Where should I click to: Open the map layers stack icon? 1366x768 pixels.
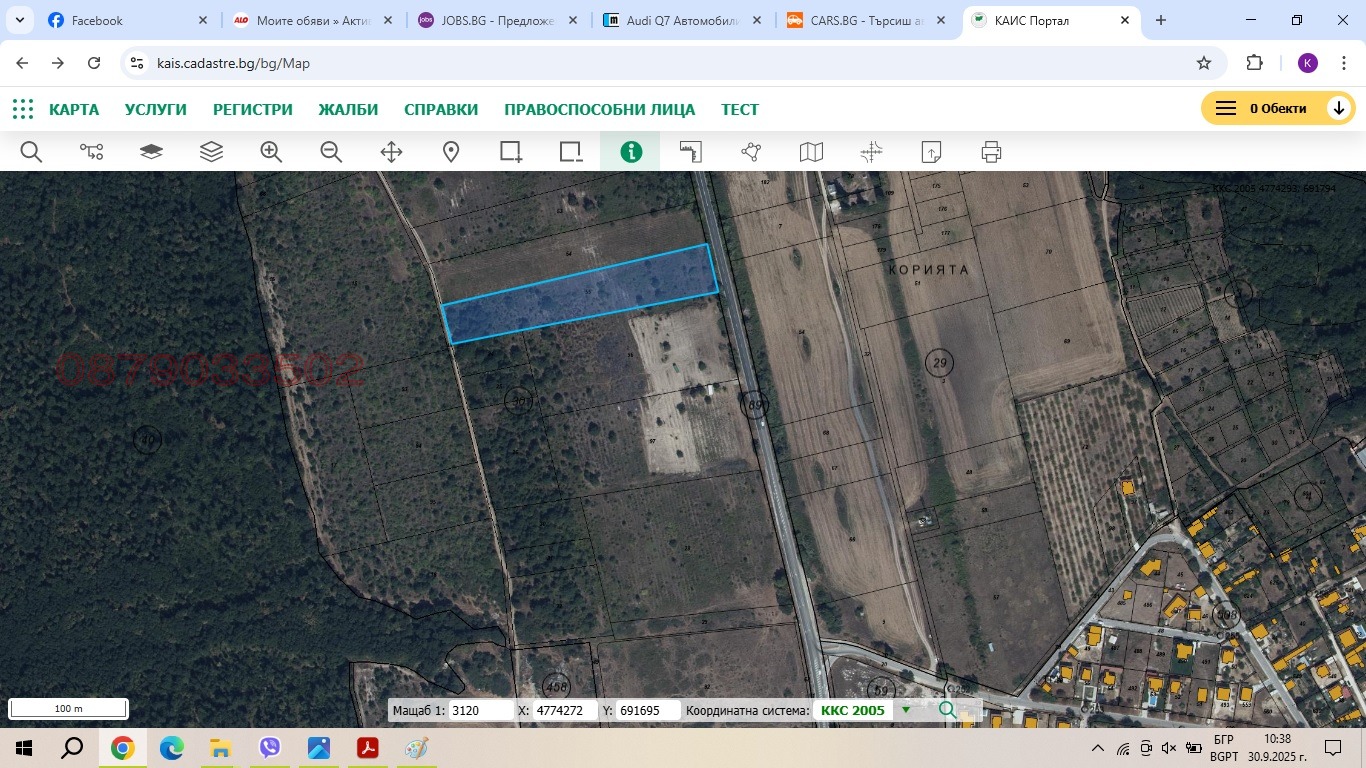[x=211, y=152]
